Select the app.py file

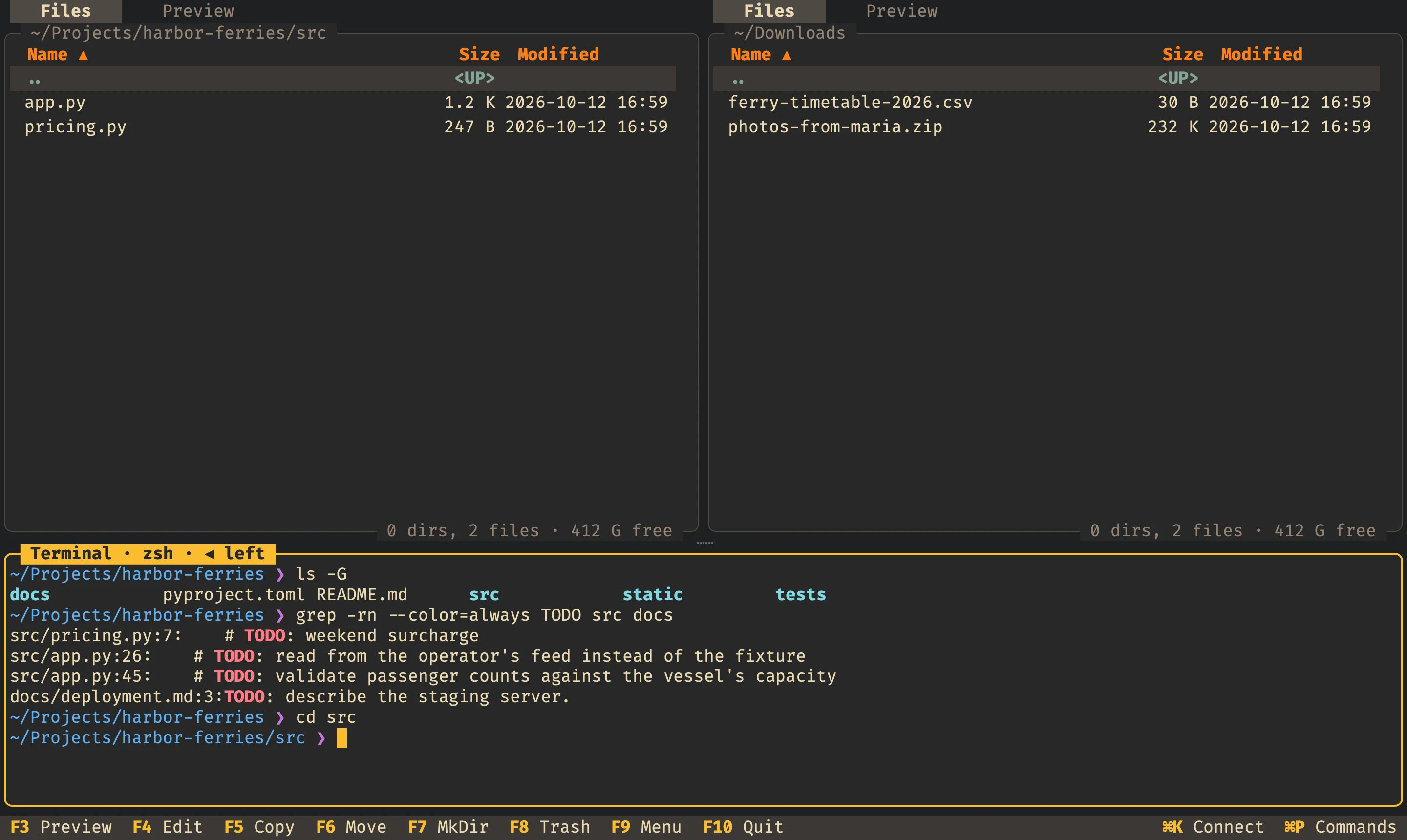tap(342, 103)
